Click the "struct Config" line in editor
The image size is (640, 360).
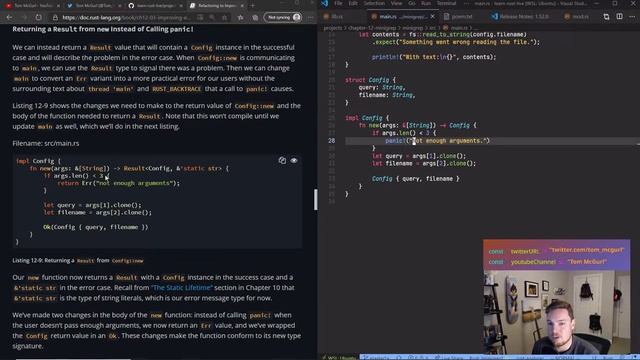pos(370,80)
